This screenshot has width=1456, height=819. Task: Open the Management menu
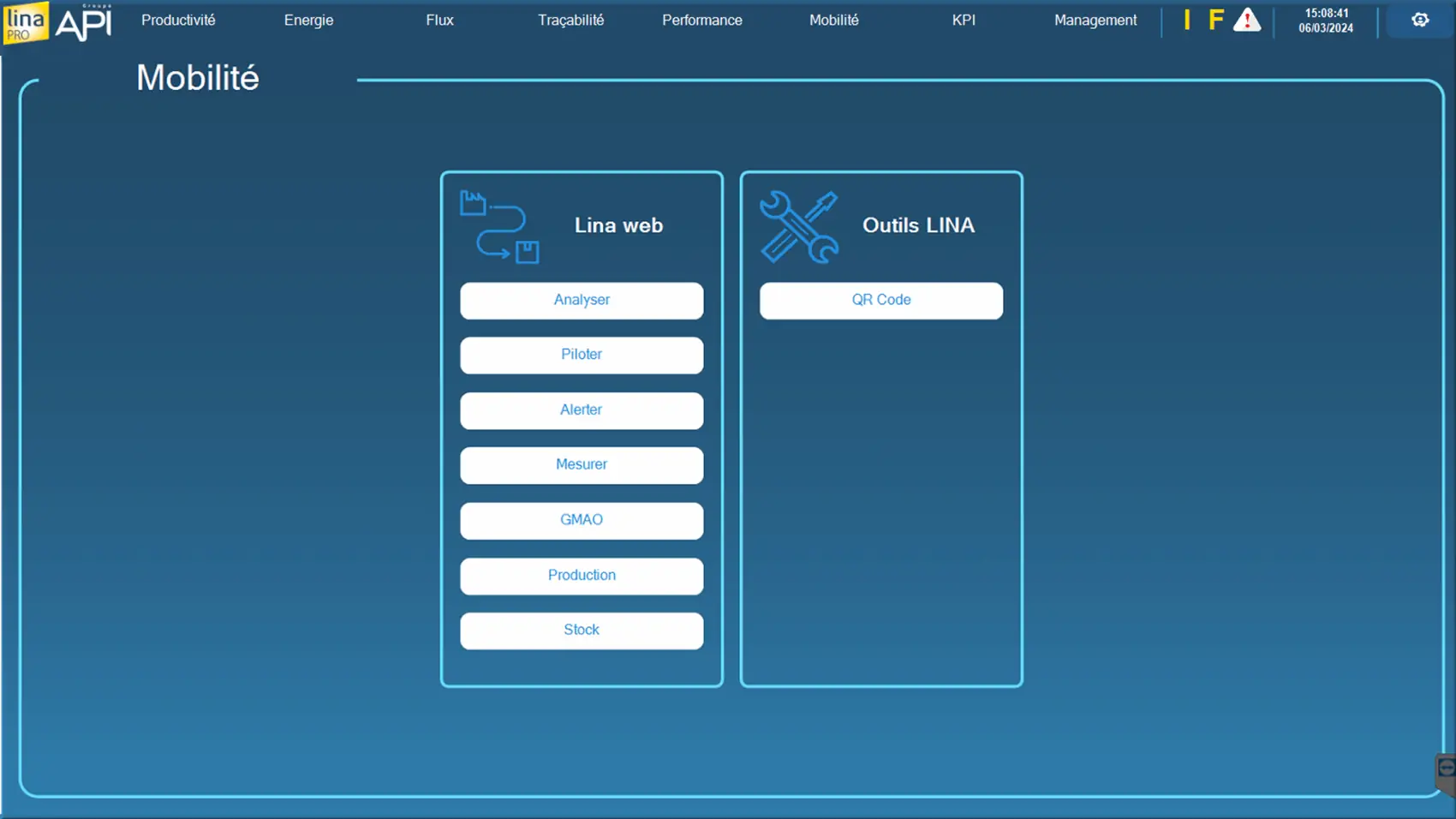1095,20
